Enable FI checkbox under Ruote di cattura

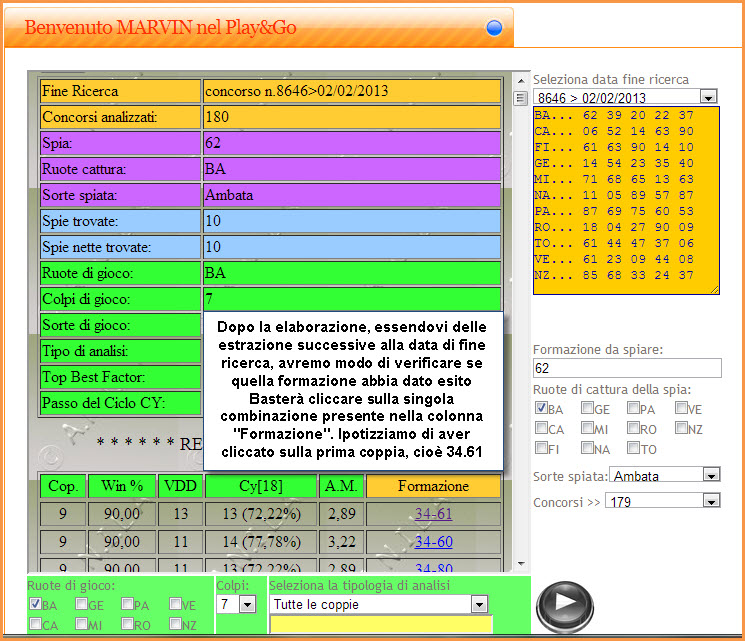[x=541, y=448]
